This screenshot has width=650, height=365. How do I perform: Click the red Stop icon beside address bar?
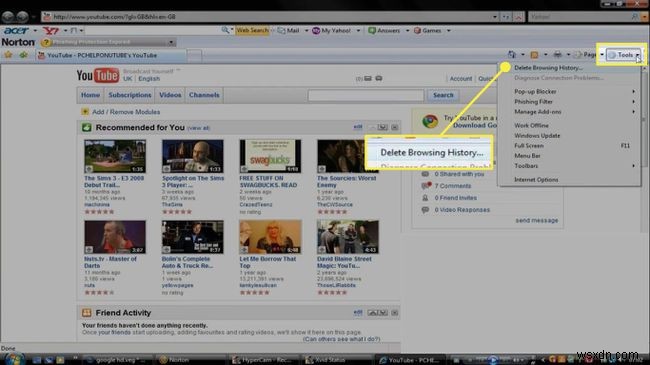pos(519,17)
